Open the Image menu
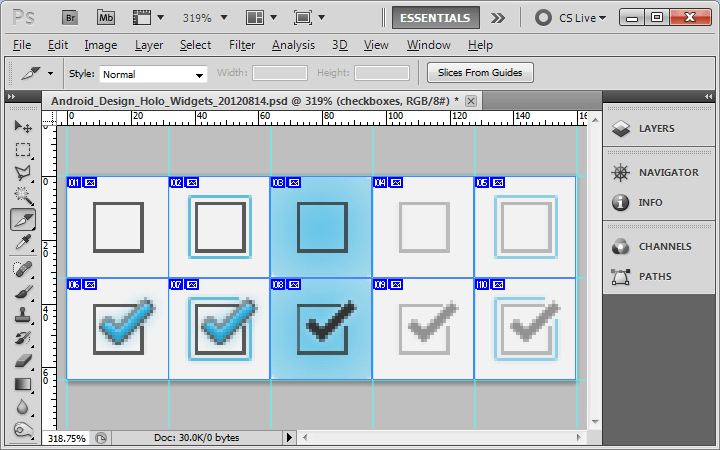The height and width of the screenshot is (450, 720). pos(101,45)
